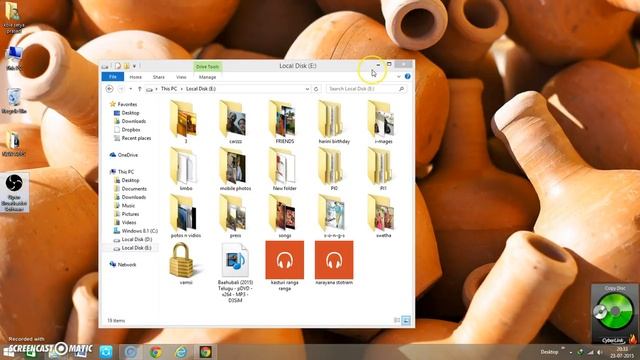
Task: Click the CyberLink Copy Disc gadget
Action: (614, 313)
